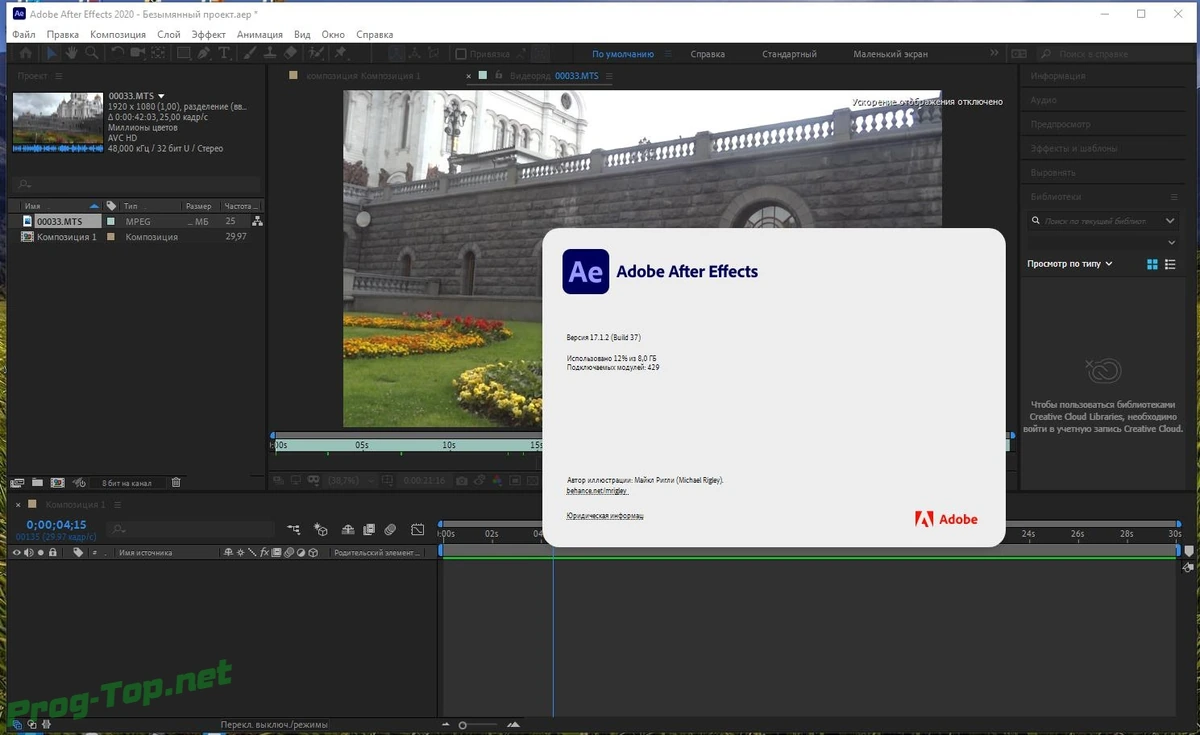Click Draft 3D icon in timeline
This screenshot has height=735, width=1200.
pyautogui.click(x=321, y=529)
